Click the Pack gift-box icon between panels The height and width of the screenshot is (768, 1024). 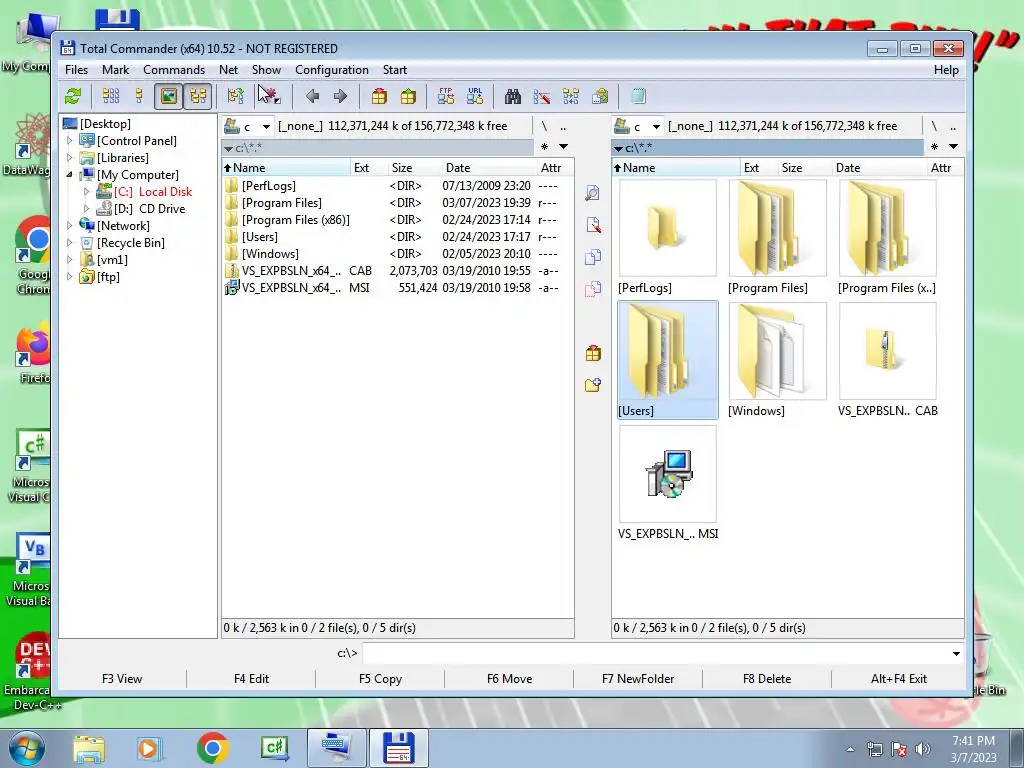click(x=593, y=353)
